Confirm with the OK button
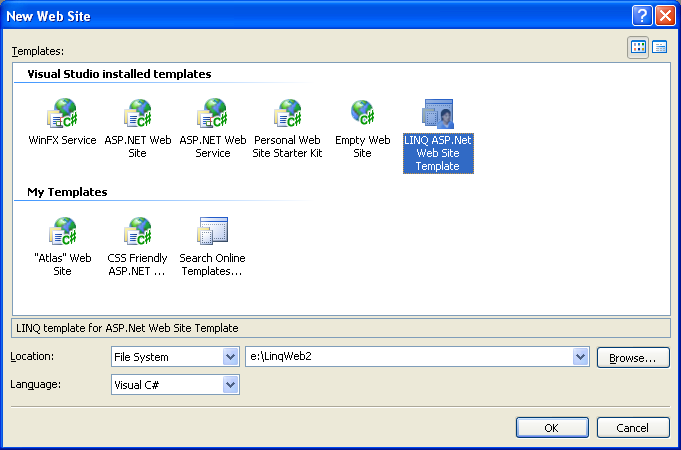Image resolution: width=681 pixels, height=450 pixels. click(x=552, y=428)
